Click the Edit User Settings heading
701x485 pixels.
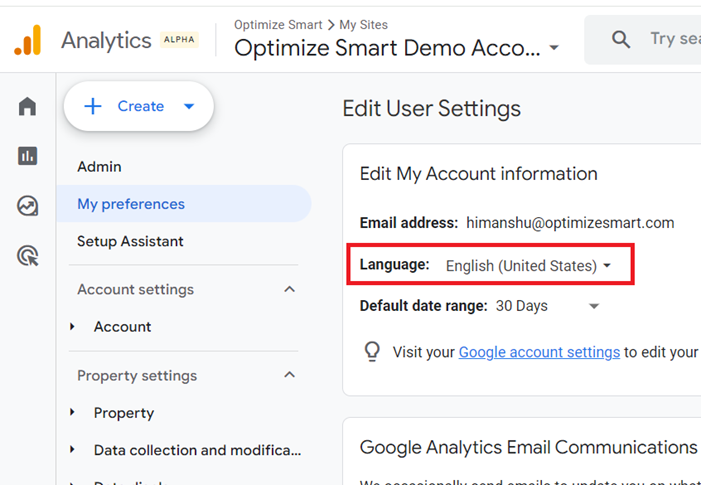tap(431, 109)
